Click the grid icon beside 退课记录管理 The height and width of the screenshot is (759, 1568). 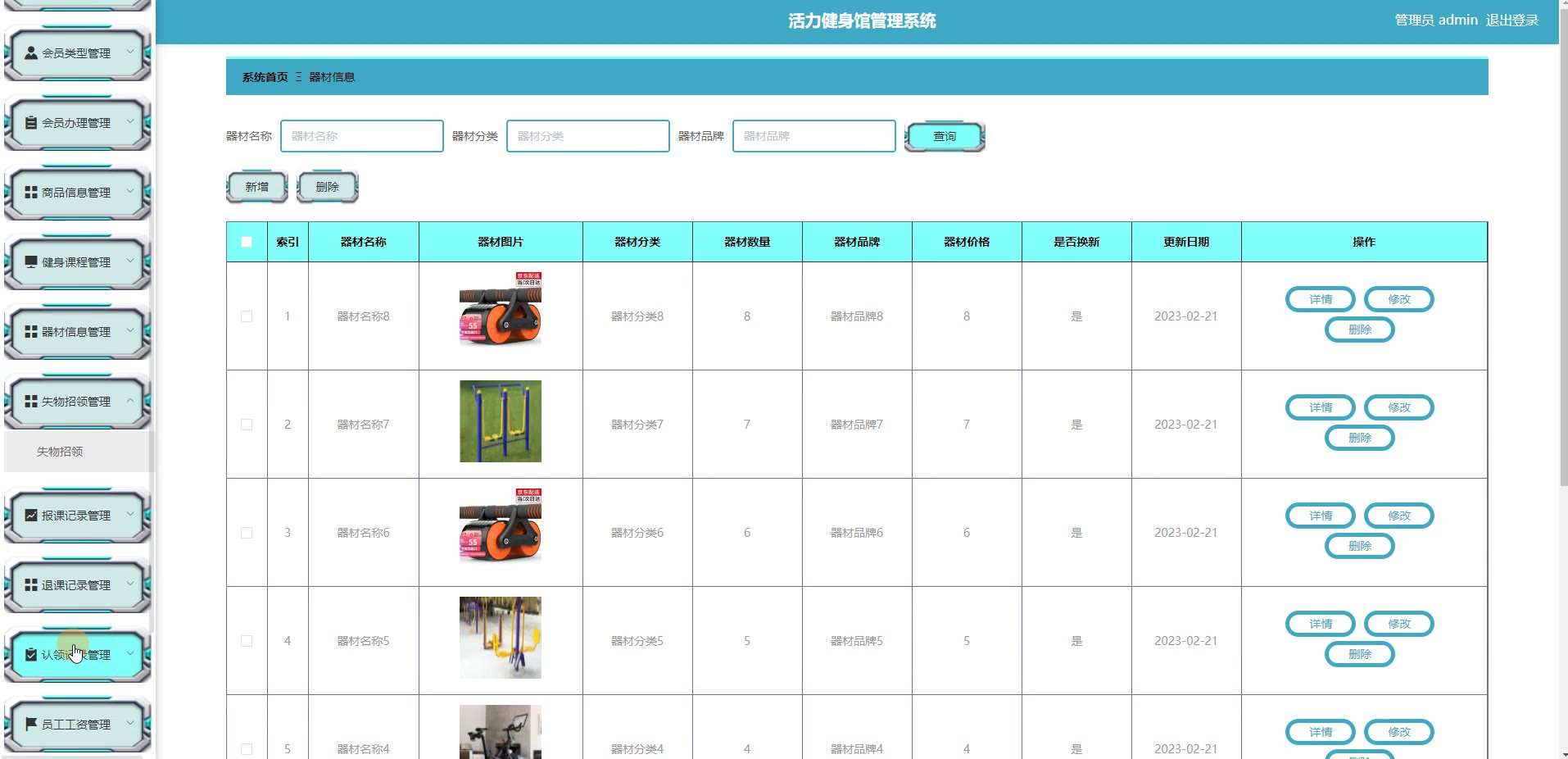pyautogui.click(x=31, y=585)
